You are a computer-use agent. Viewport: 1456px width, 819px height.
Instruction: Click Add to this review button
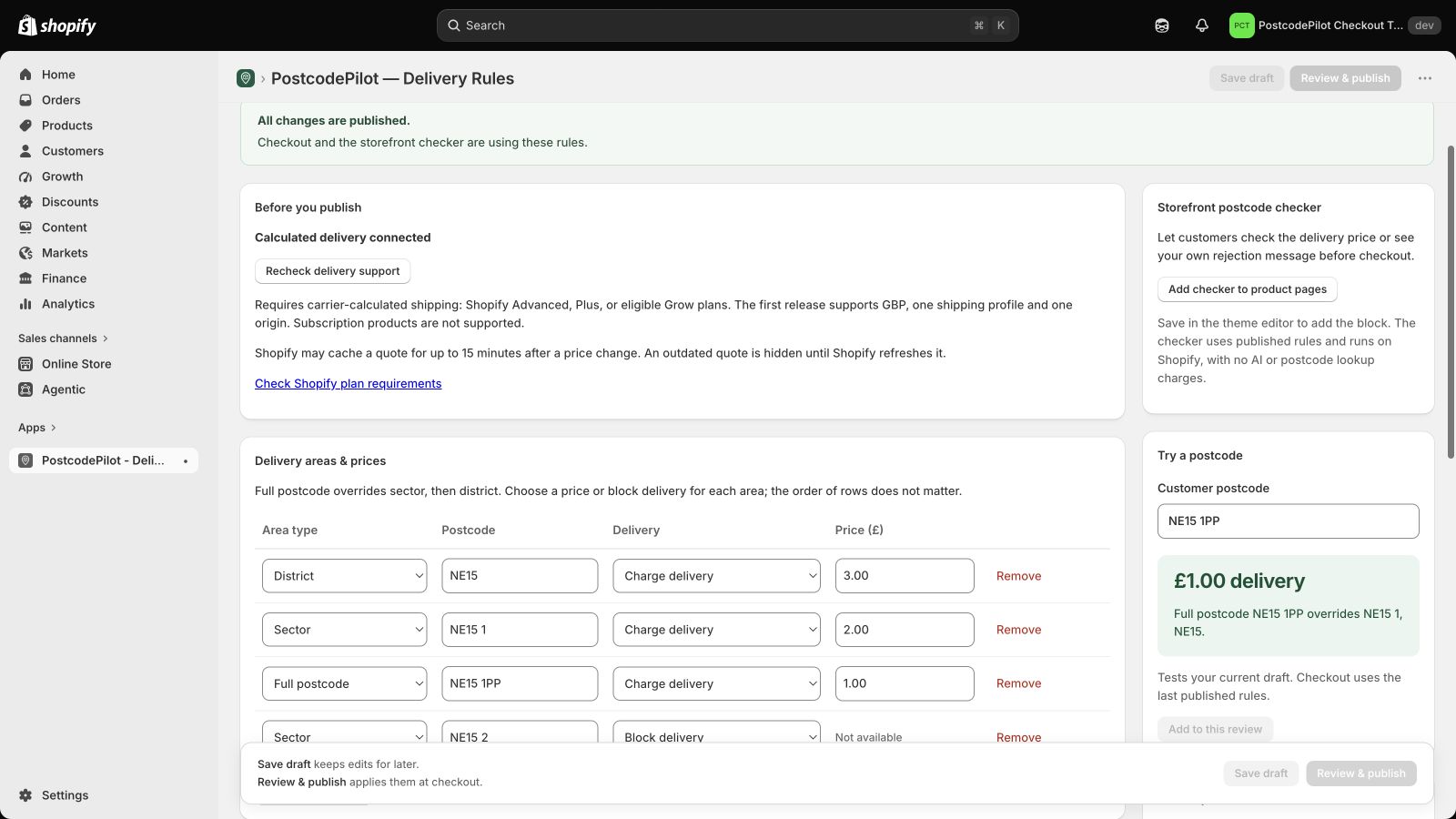coord(1215,729)
